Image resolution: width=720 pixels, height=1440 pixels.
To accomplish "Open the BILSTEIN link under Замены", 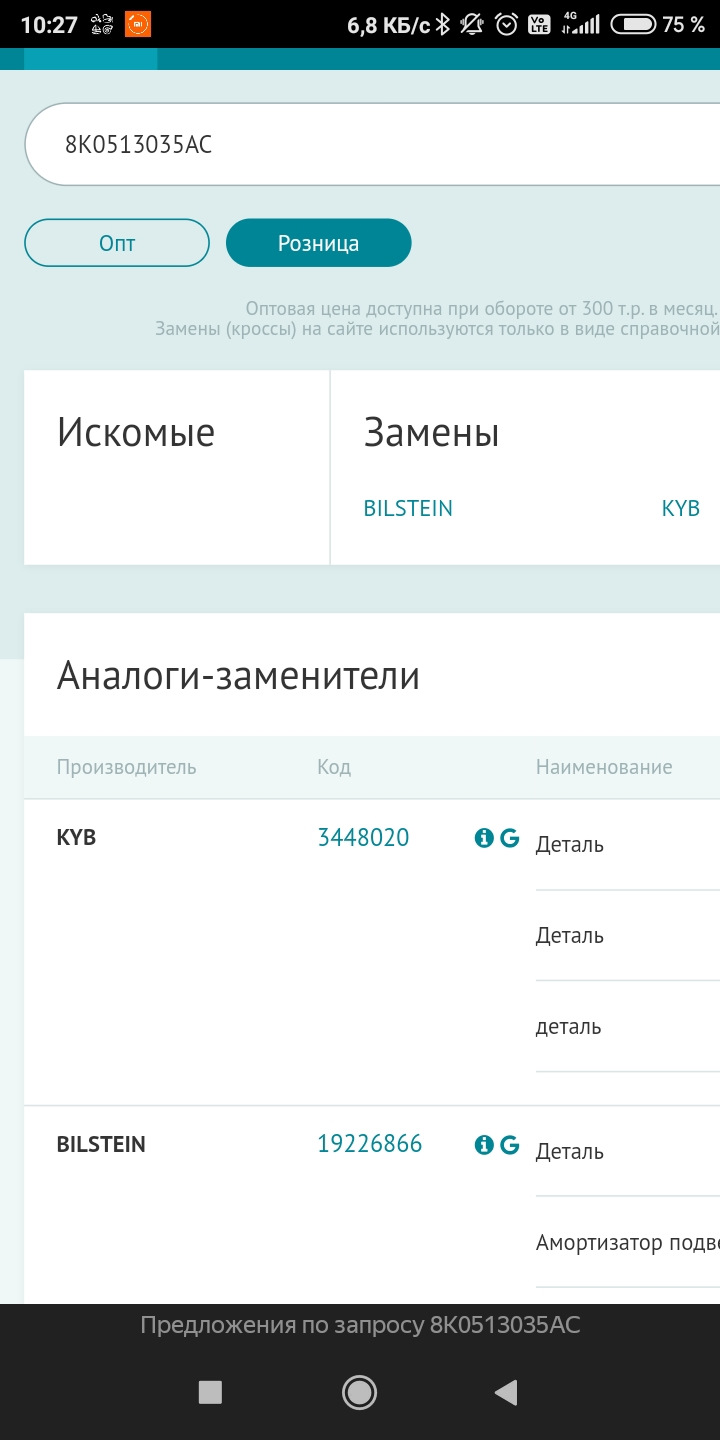I will click(x=408, y=509).
